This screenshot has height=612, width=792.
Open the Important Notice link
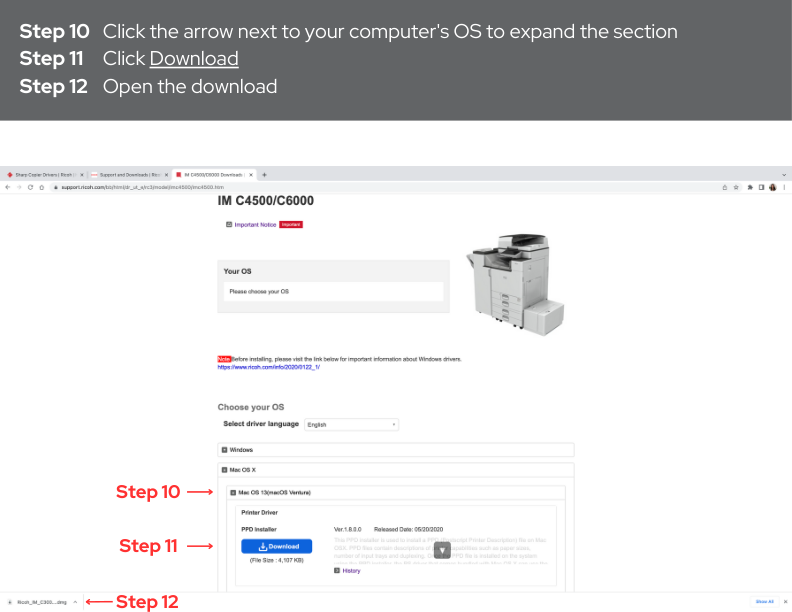[255, 225]
